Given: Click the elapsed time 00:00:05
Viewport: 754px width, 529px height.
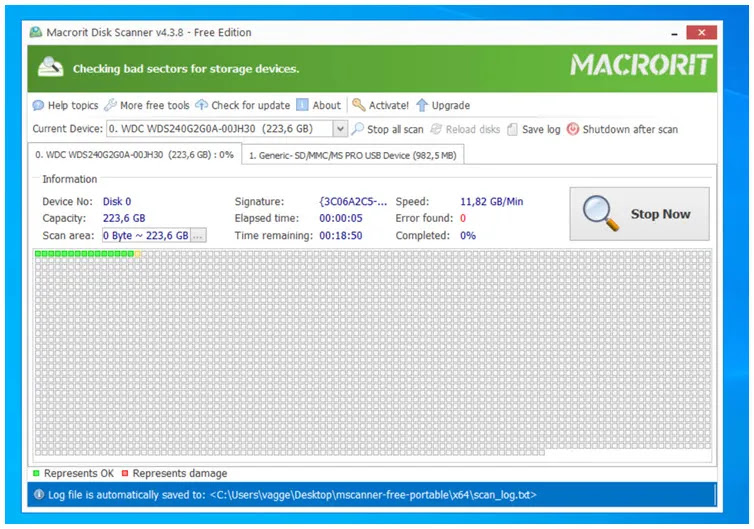Looking at the screenshot, I should coord(341,218).
